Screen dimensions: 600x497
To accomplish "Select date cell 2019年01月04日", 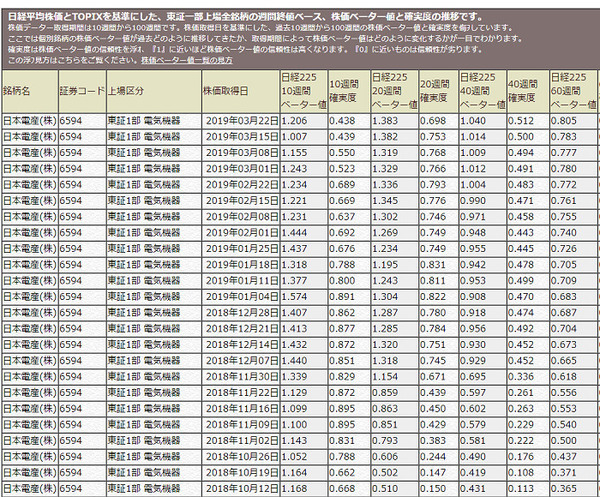I will coord(241,297).
